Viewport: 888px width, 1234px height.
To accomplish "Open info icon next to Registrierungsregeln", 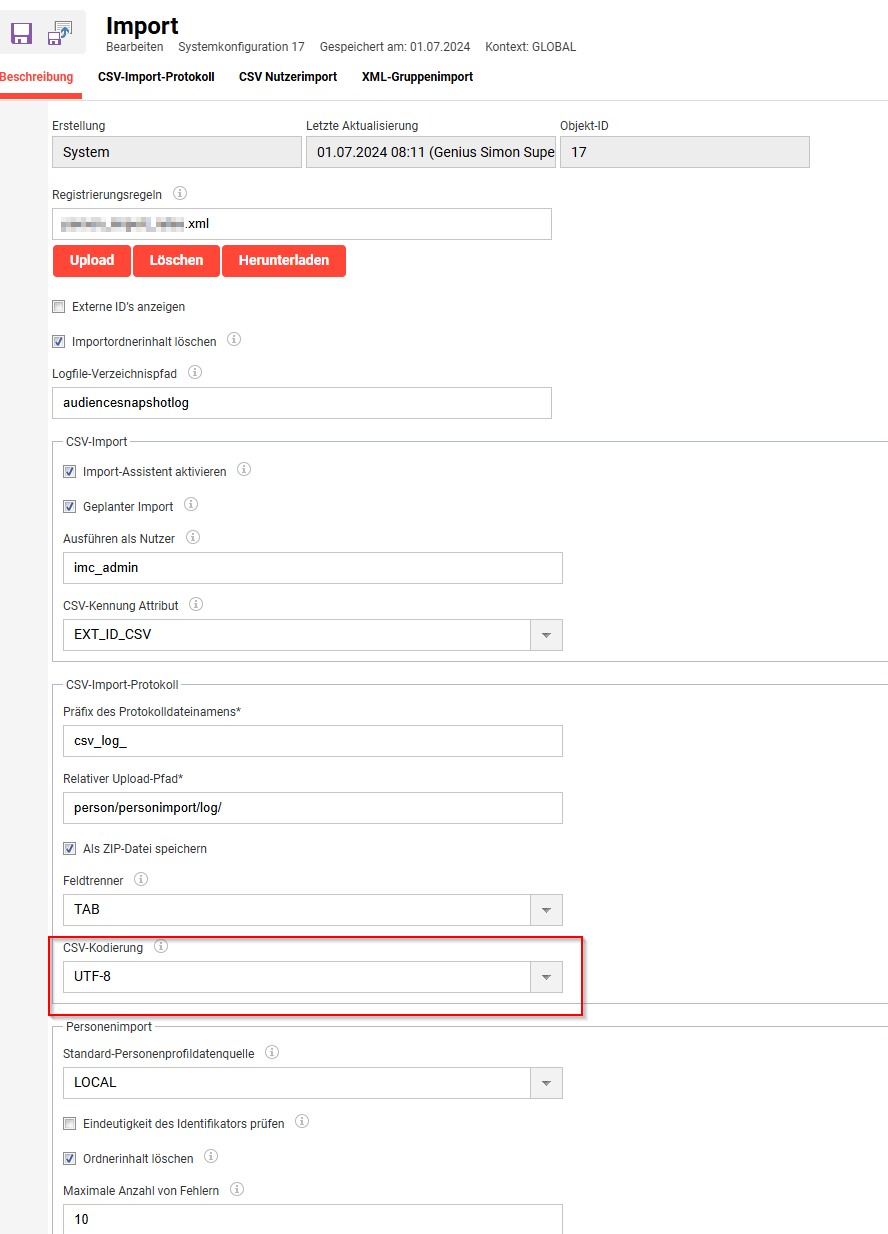I will pyautogui.click(x=180, y=194).
